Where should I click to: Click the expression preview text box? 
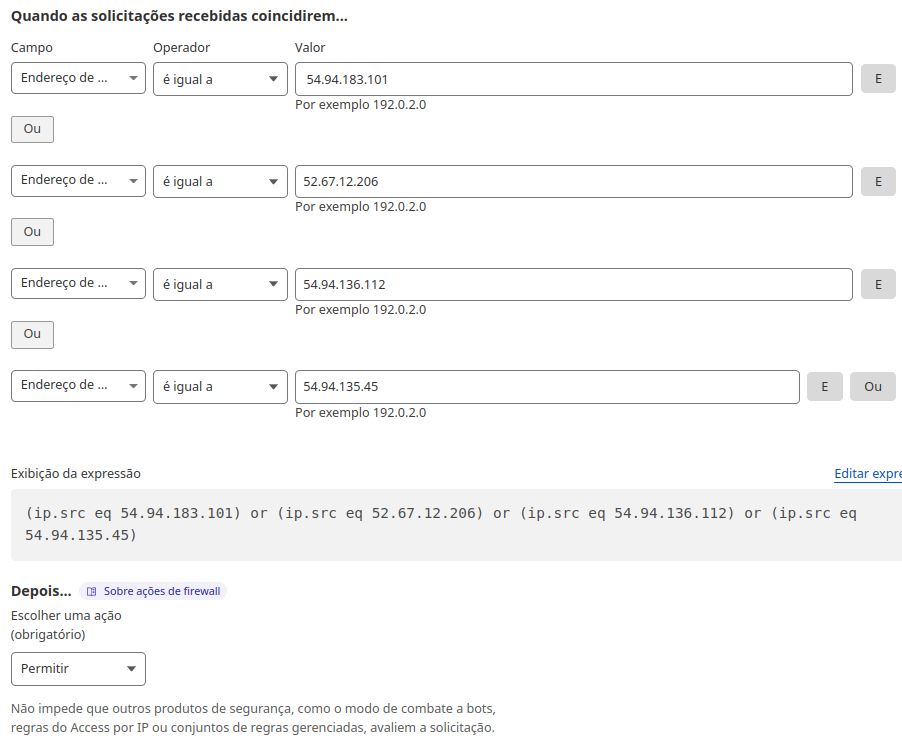(456, 525)
